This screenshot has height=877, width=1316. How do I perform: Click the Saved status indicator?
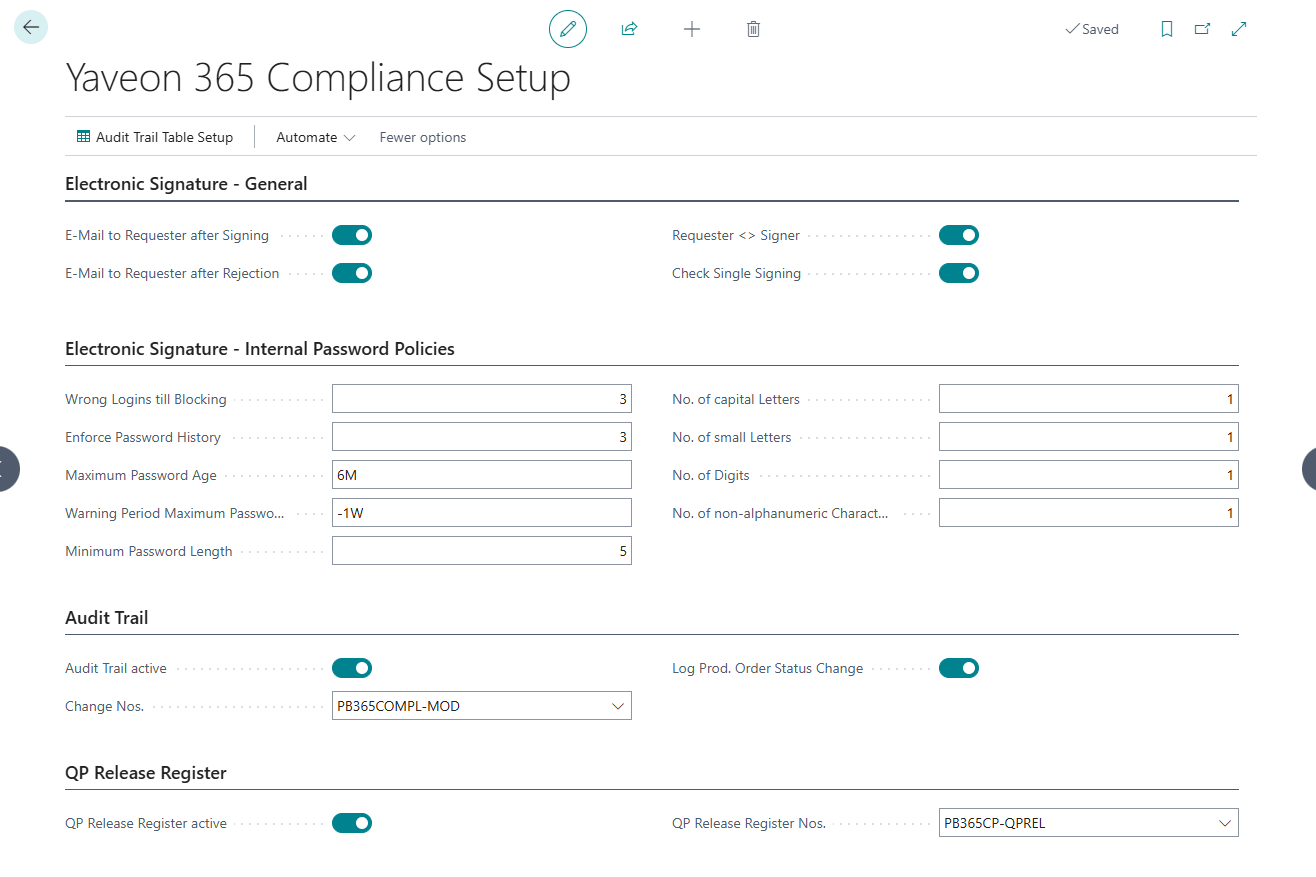pyautogui.click(x=1092, y=29)
